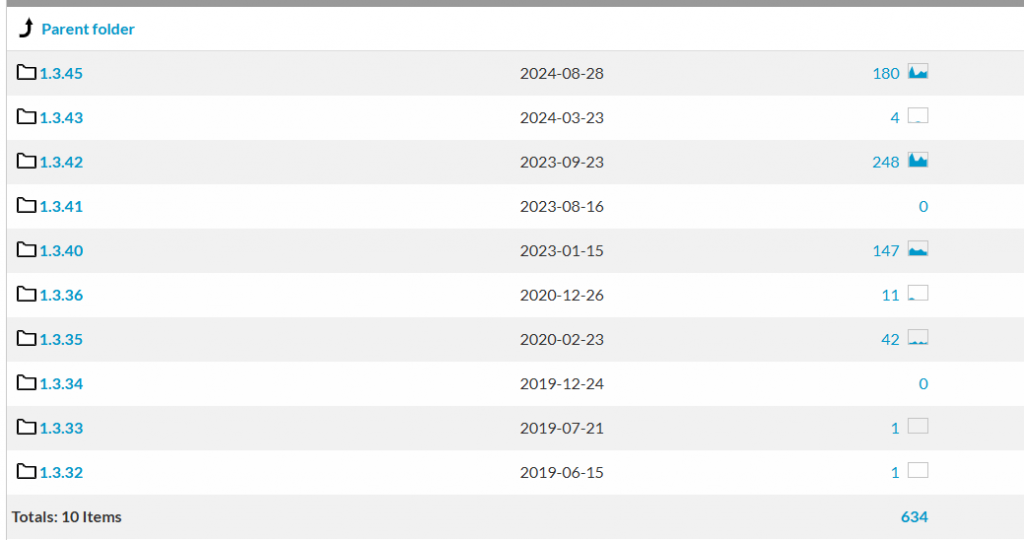Click the stats chart icon for 1.3.33
Image resolution: width=1024 pixels, height=540 pixels.
click(918, 426)
